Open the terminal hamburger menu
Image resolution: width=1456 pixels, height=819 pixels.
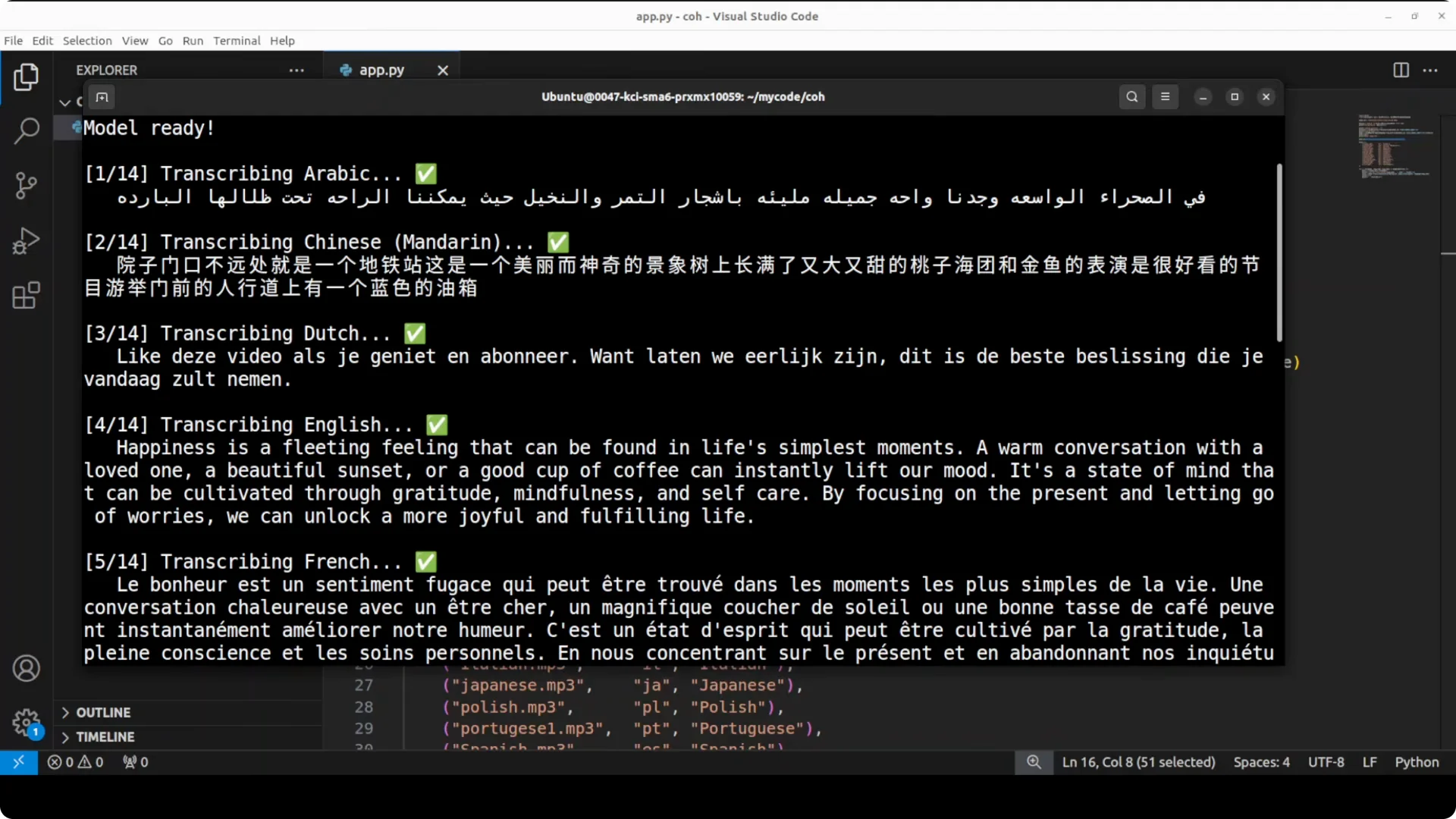(x=1166, y=96)
